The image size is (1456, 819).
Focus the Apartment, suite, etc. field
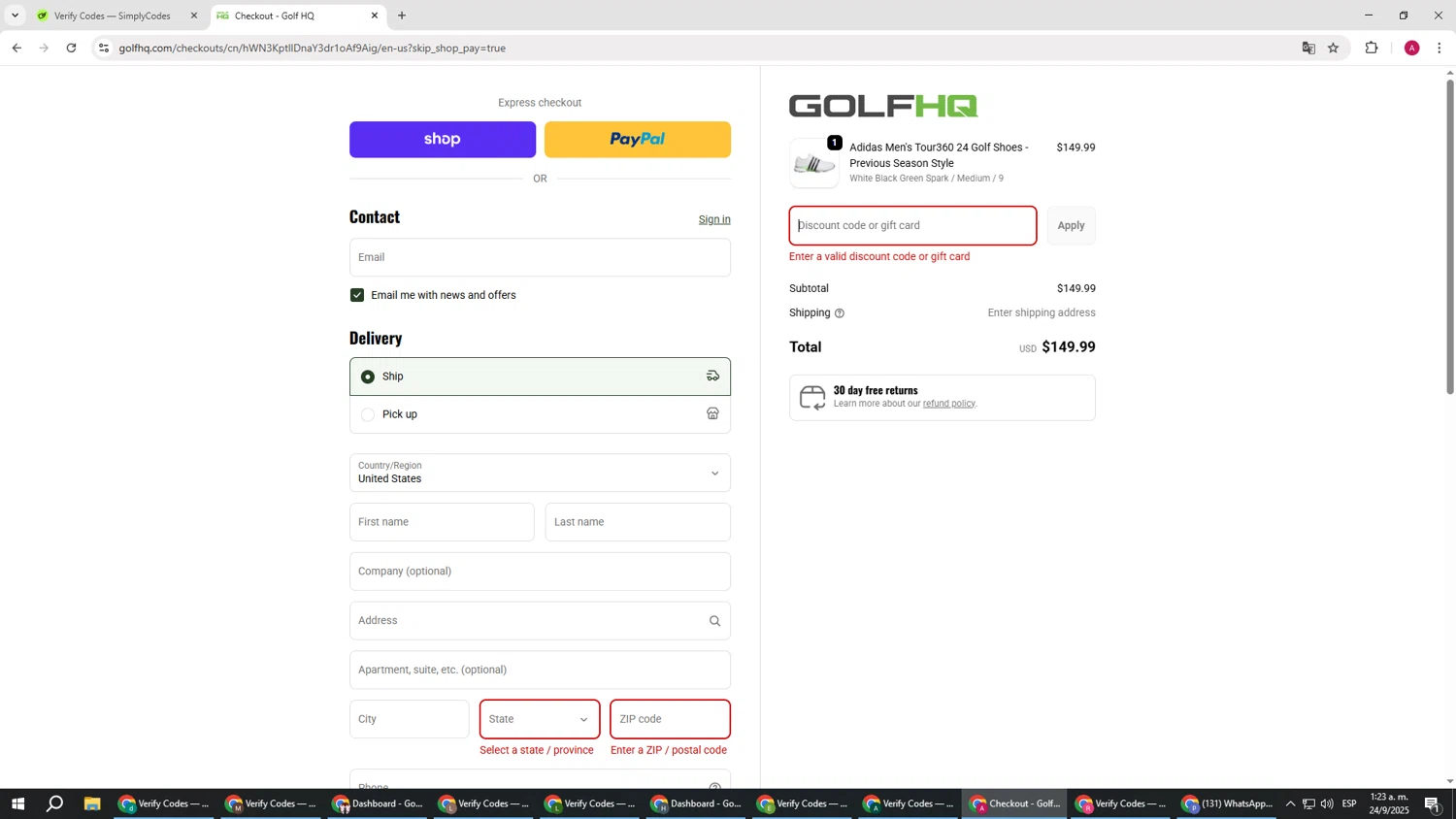pyautogui.click(x=540, y=671)
